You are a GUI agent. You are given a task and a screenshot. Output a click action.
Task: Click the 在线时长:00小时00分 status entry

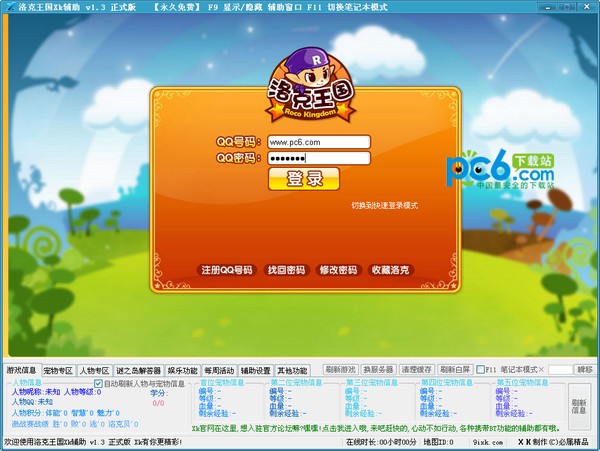pos(381,442)
